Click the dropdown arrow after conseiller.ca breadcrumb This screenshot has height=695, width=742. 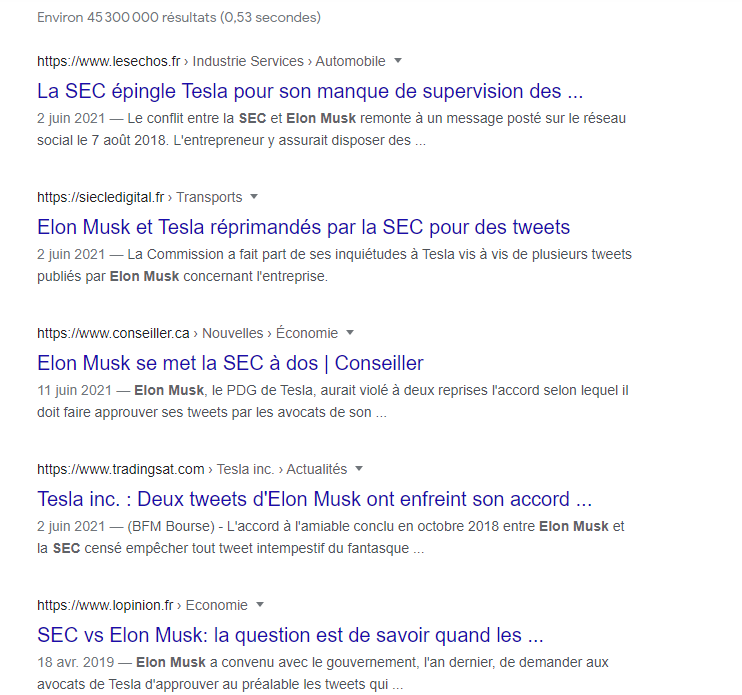350,333
